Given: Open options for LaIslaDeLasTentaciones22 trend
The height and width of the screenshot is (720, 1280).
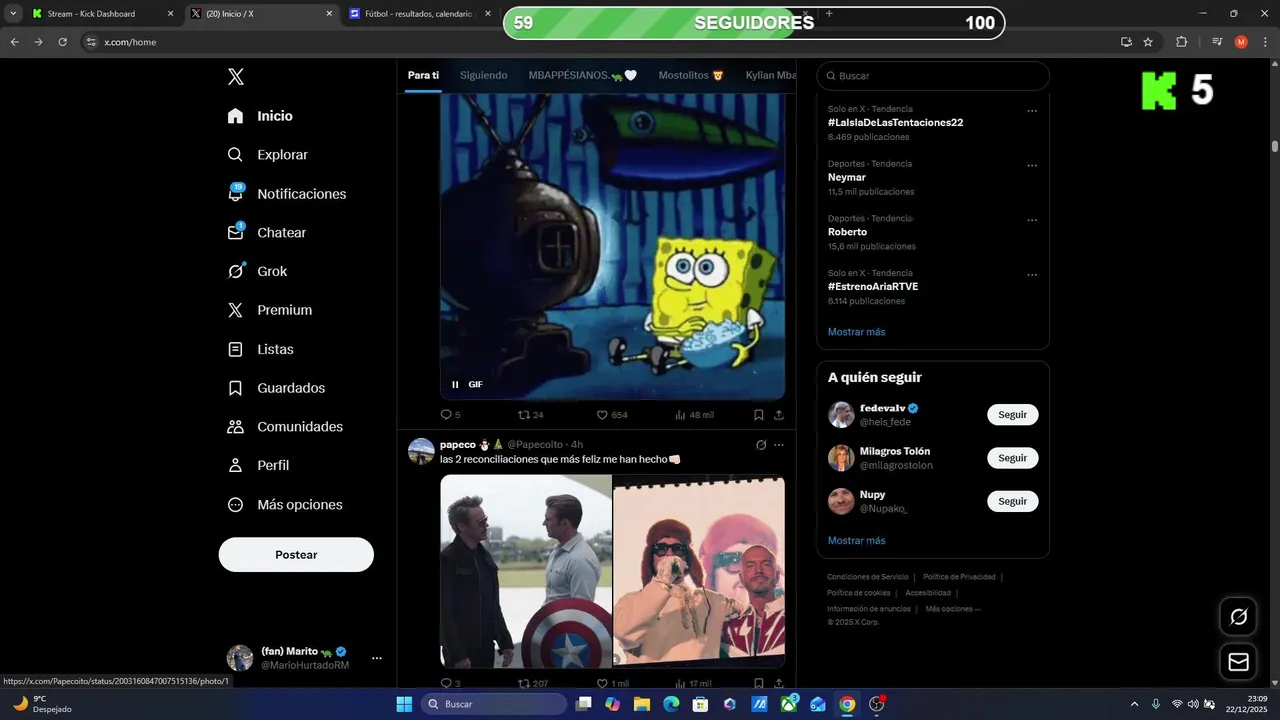Looking at the screenshot, I should click(1032, 111).
